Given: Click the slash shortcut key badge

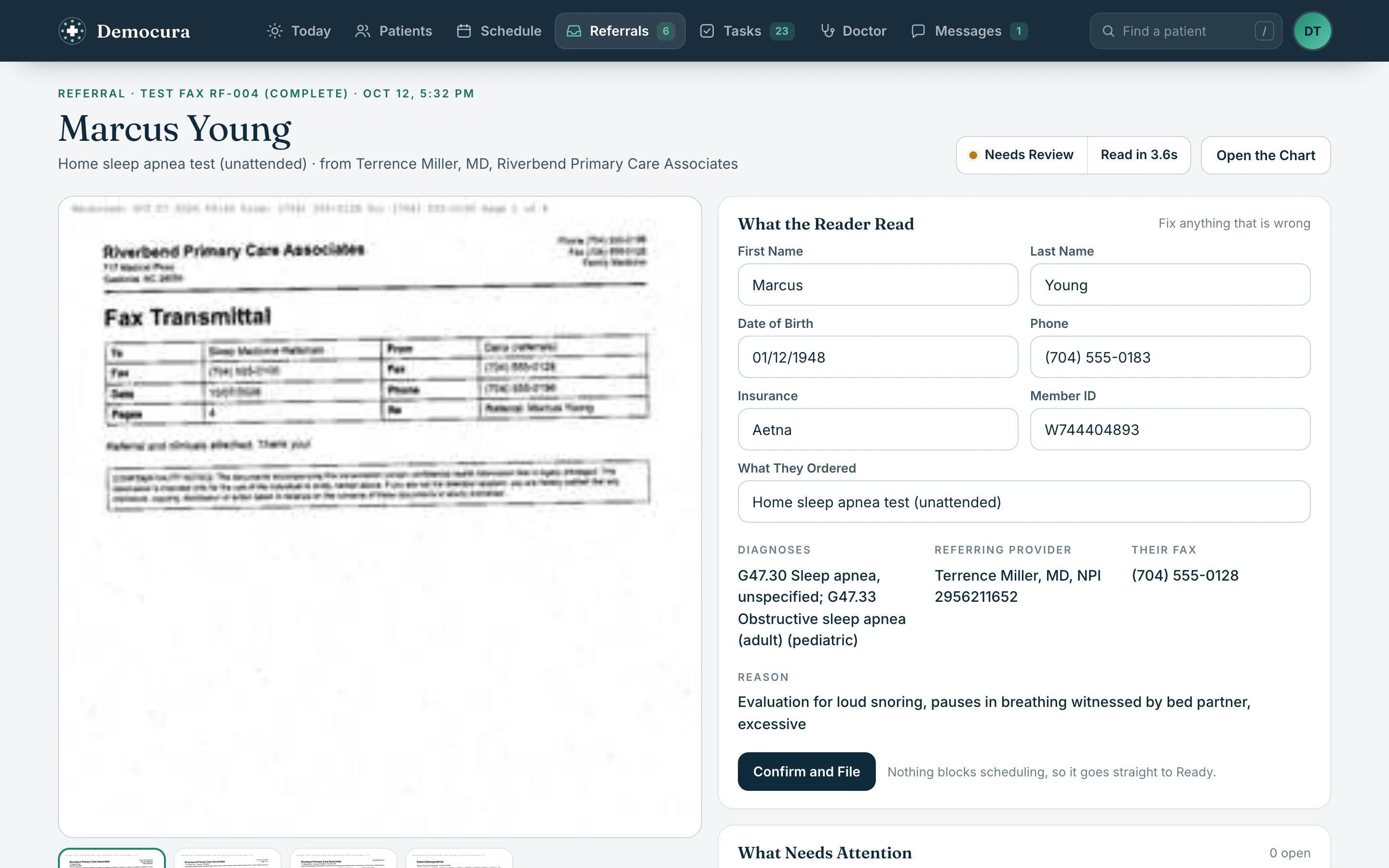Looking at the screenshot, I should click(1265, 31).
